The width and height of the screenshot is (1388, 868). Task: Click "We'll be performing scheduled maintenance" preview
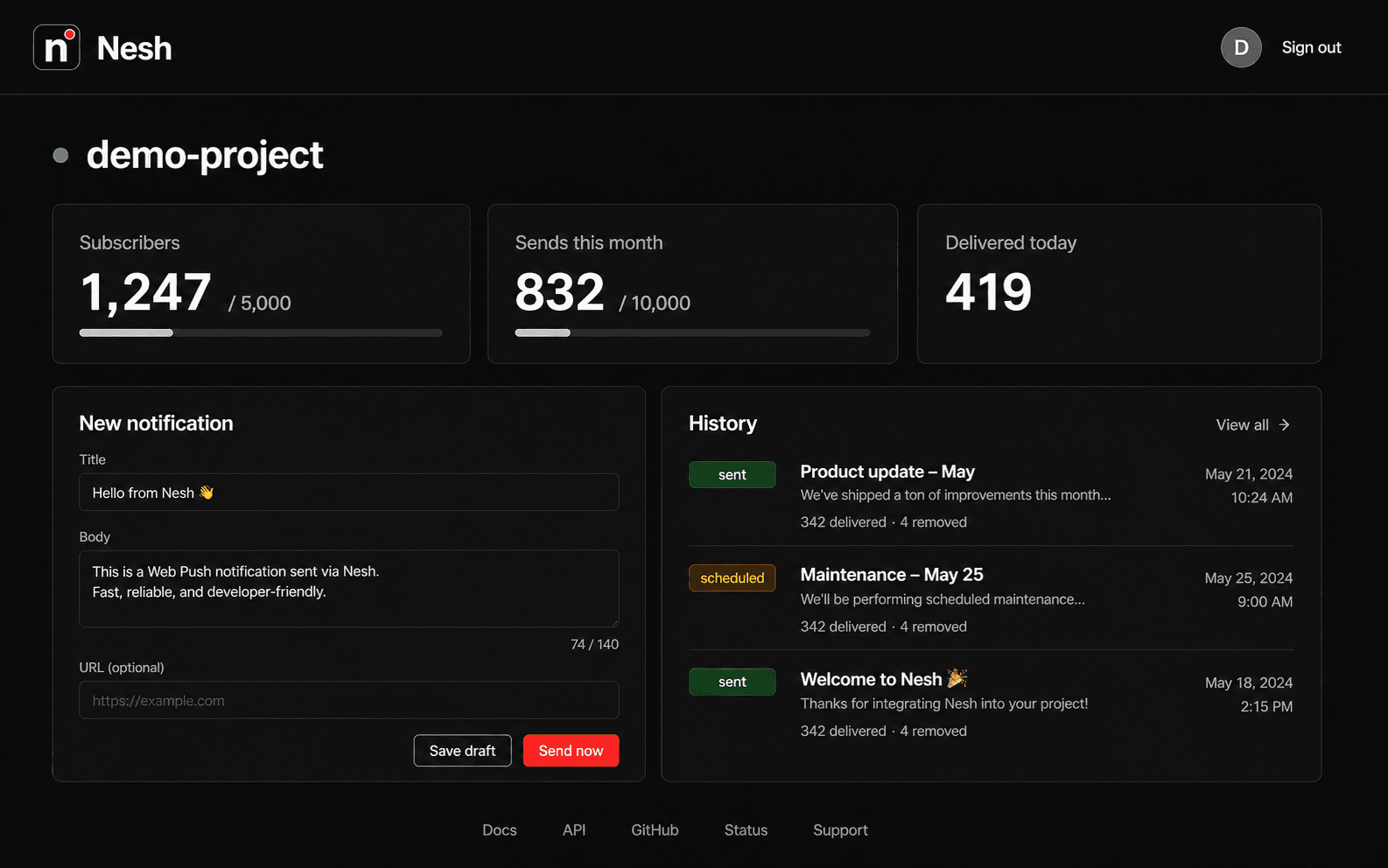tap(943, 598)
